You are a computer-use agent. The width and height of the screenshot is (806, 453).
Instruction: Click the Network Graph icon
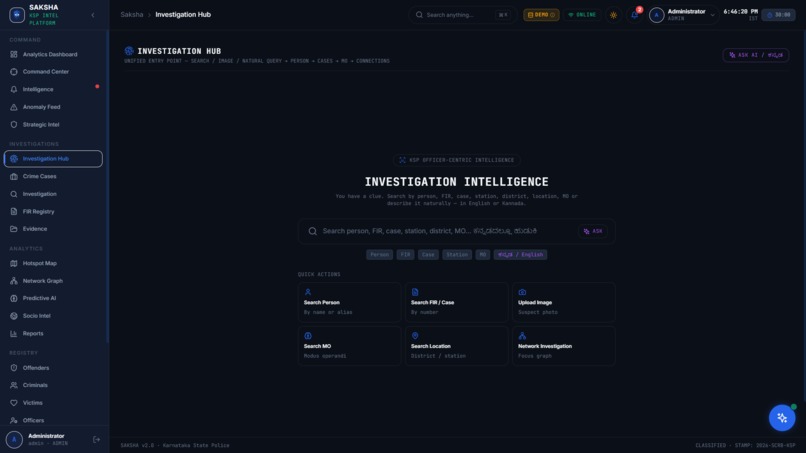pyautogui.click(x=14, y=281)
